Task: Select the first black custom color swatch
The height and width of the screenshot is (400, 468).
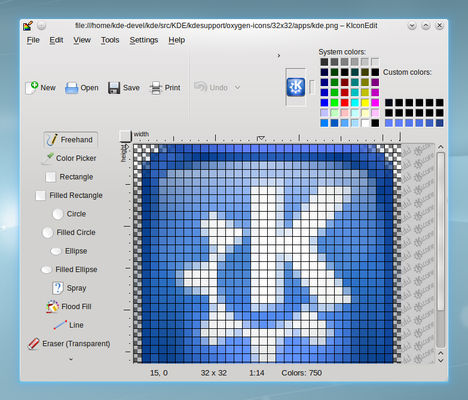Action: [x=389, y=103]
